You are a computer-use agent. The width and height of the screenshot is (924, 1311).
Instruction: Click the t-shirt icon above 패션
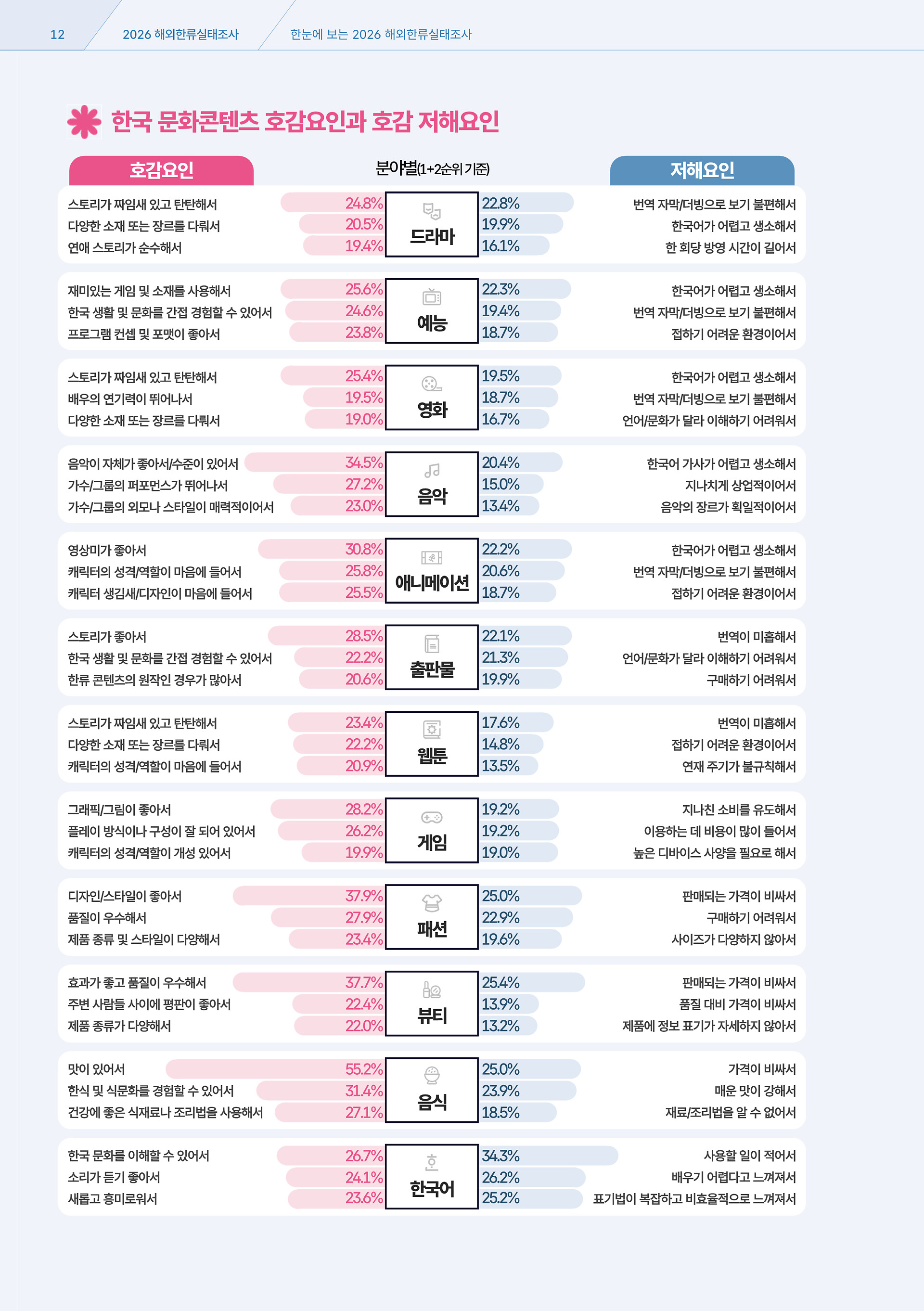click(x=432, y=903)
